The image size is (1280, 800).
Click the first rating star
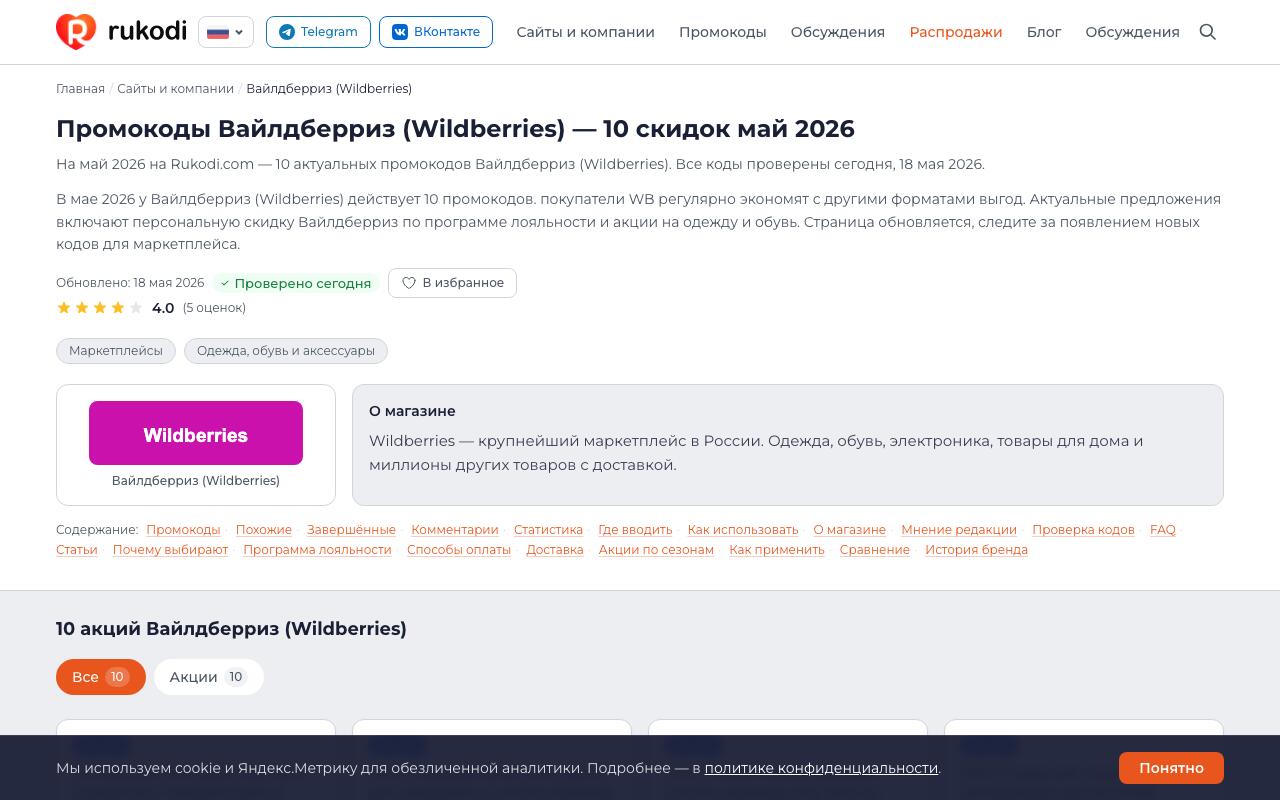click(x=64, y=308)
